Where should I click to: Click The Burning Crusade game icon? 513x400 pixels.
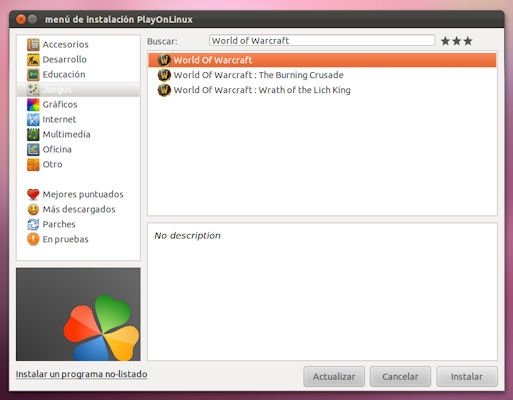tap(164, 75)
